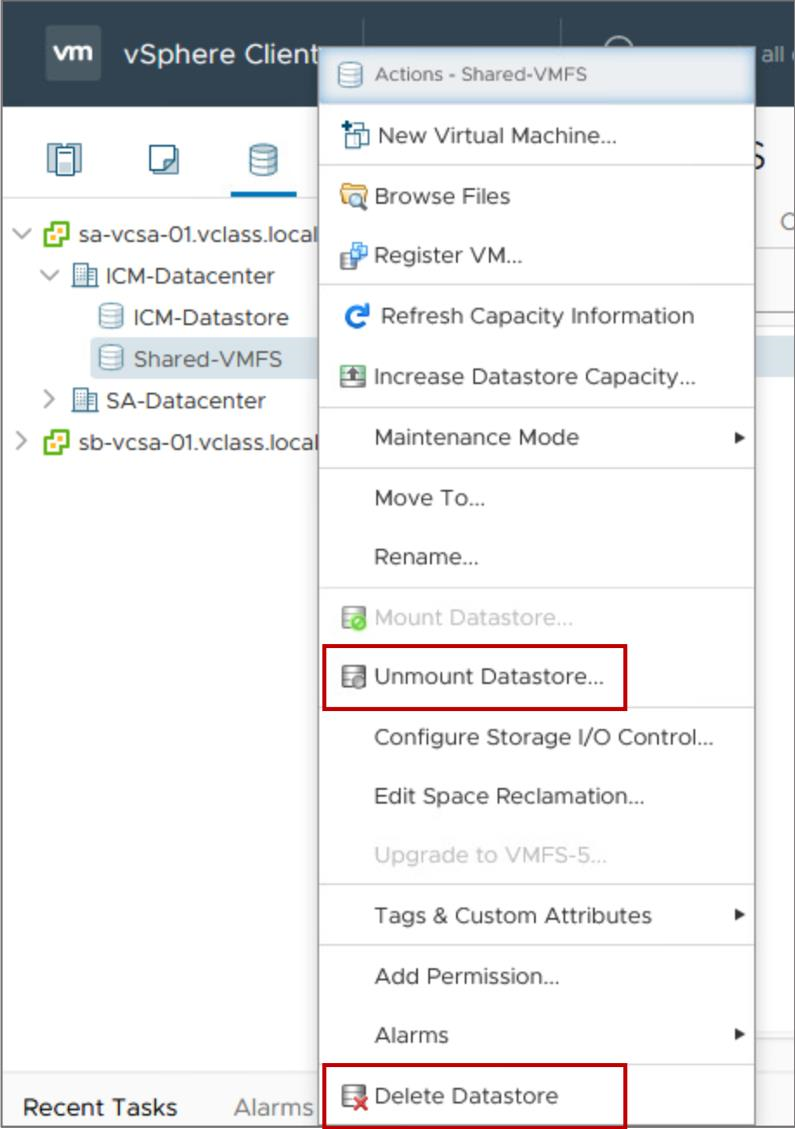Open the VMs and Templates inventory view icon

(x=163, y=159)
